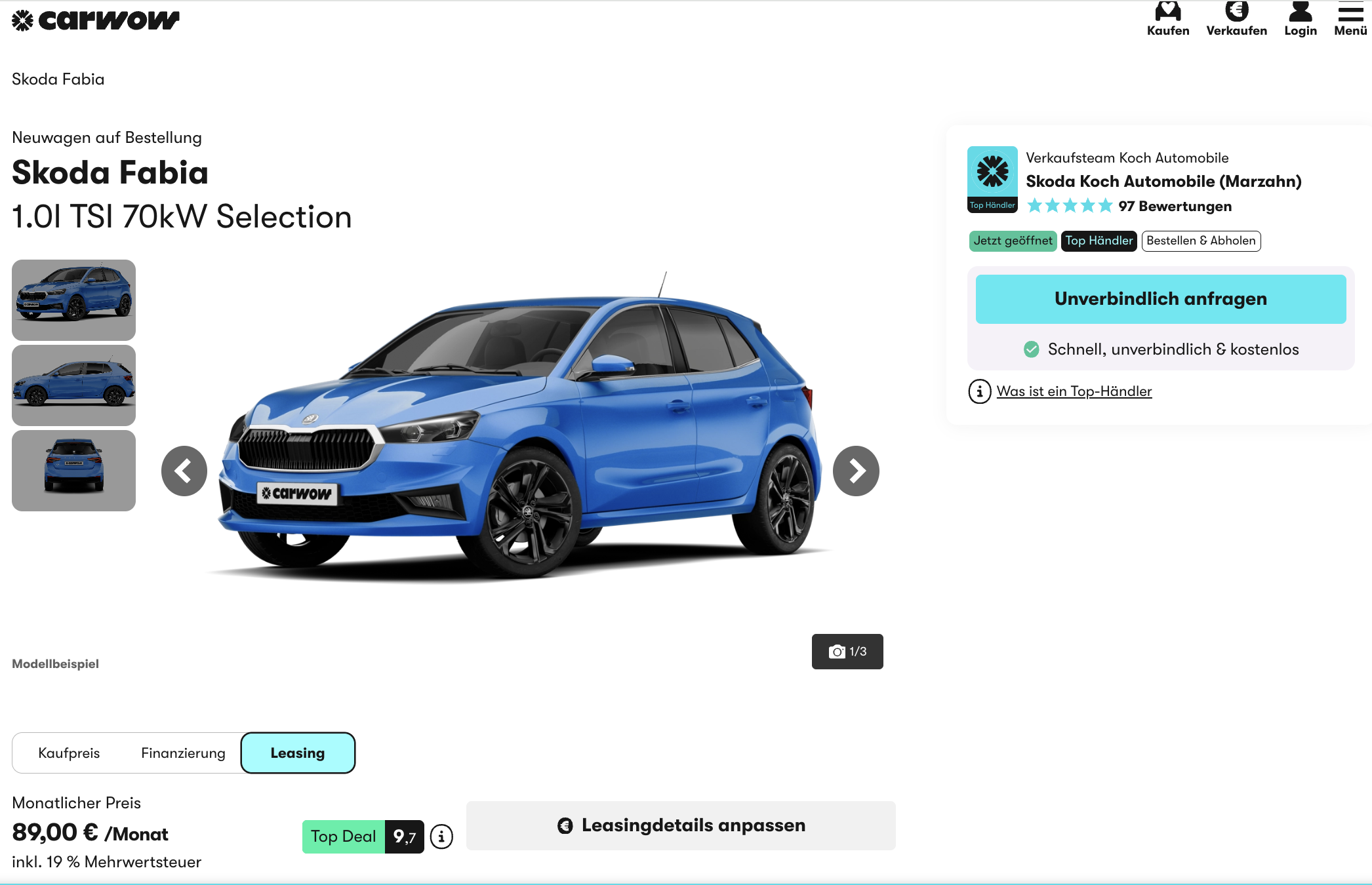Click info icon beside Top-Händler link
The width and height of the screenshot is (1372, 885).
pyautogui.click(x=980, y=391)
